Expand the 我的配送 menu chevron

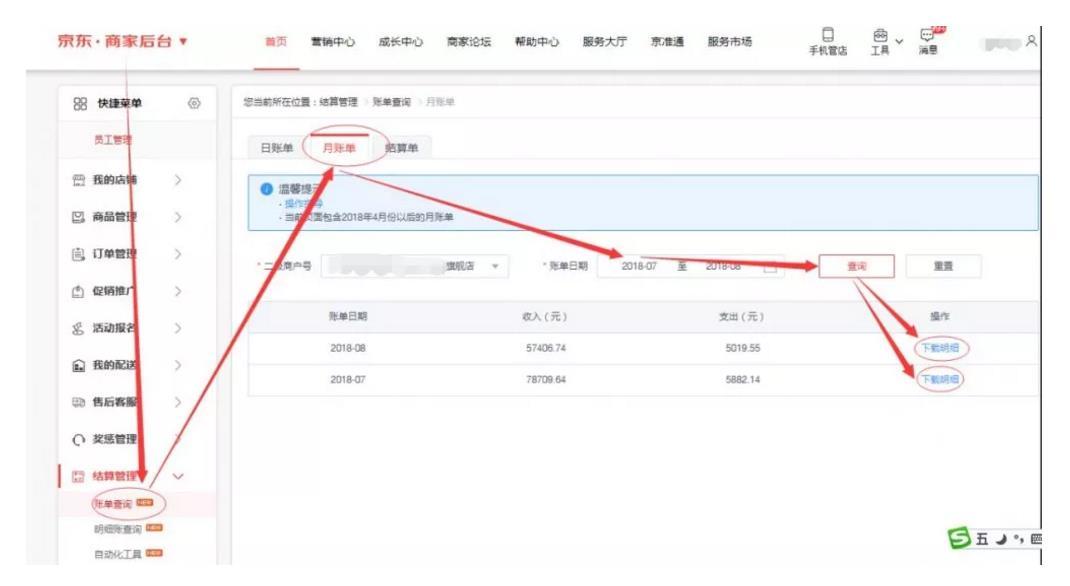178,365
